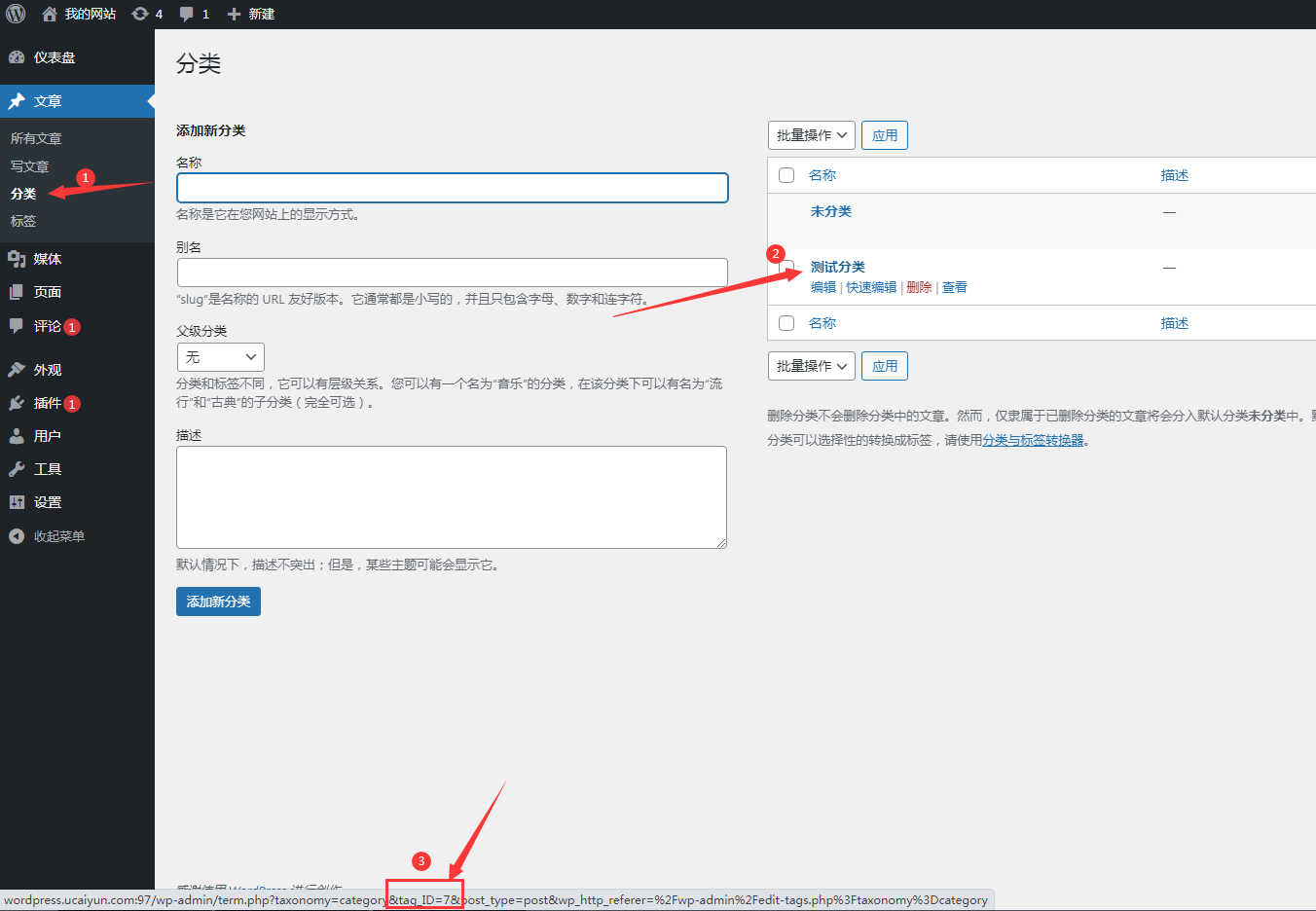Click the WordPress logo icon
Image resolution: width=1316 pixels, height=911 pixels.
tap(16, 14)
